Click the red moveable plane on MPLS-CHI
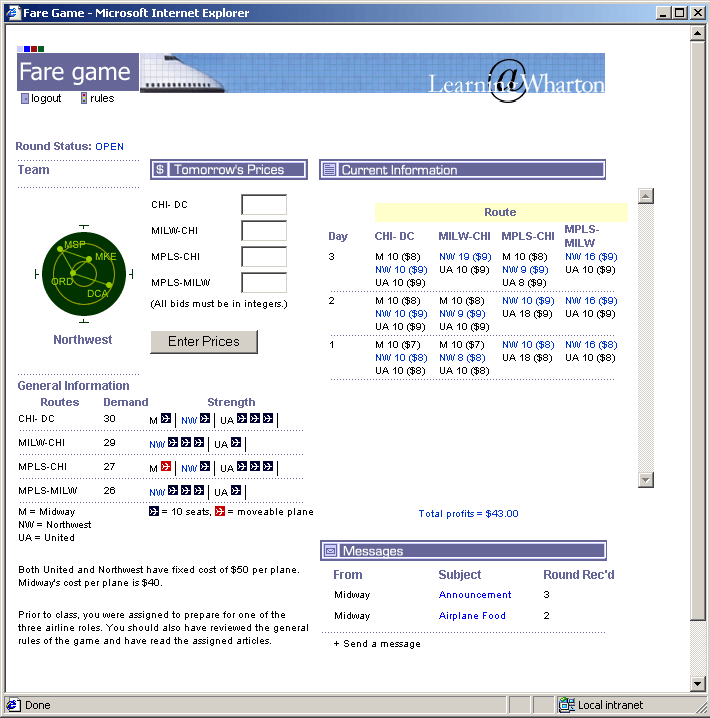 click(166, 467)
